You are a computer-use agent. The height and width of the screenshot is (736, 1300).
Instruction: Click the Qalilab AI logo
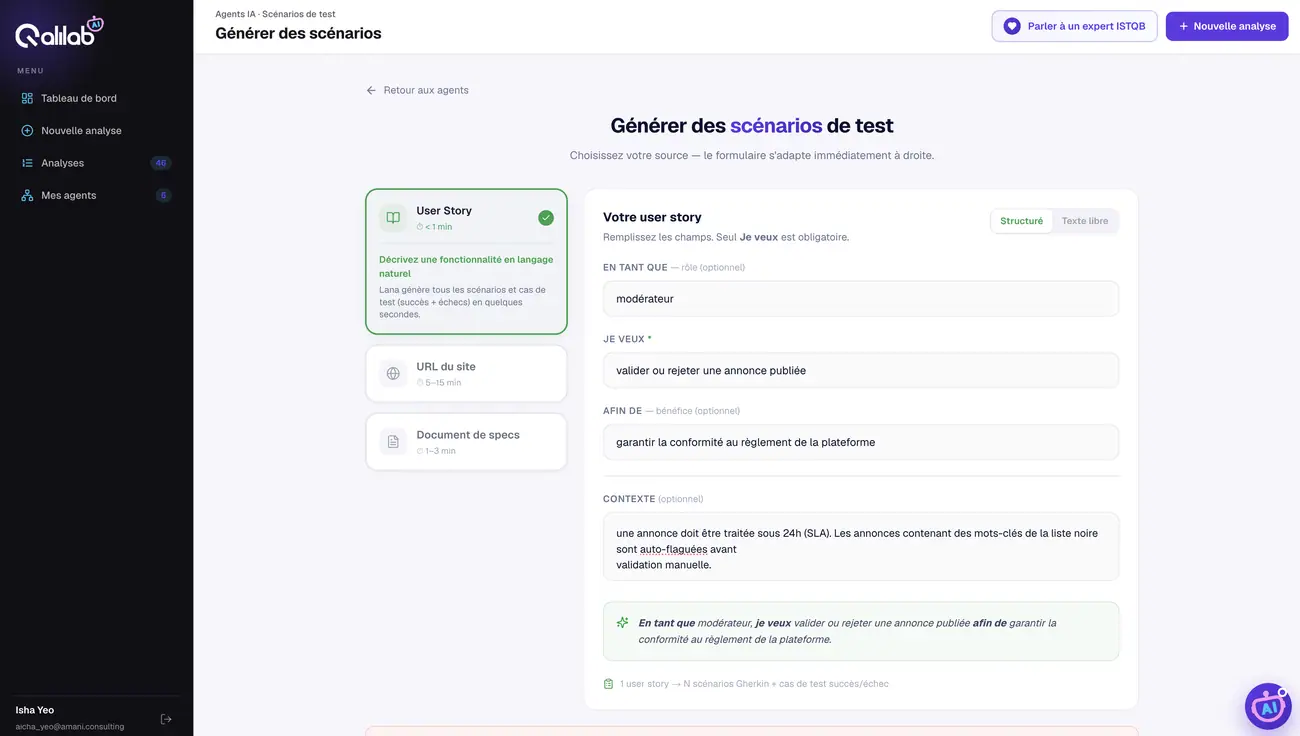tap(59, 33)
